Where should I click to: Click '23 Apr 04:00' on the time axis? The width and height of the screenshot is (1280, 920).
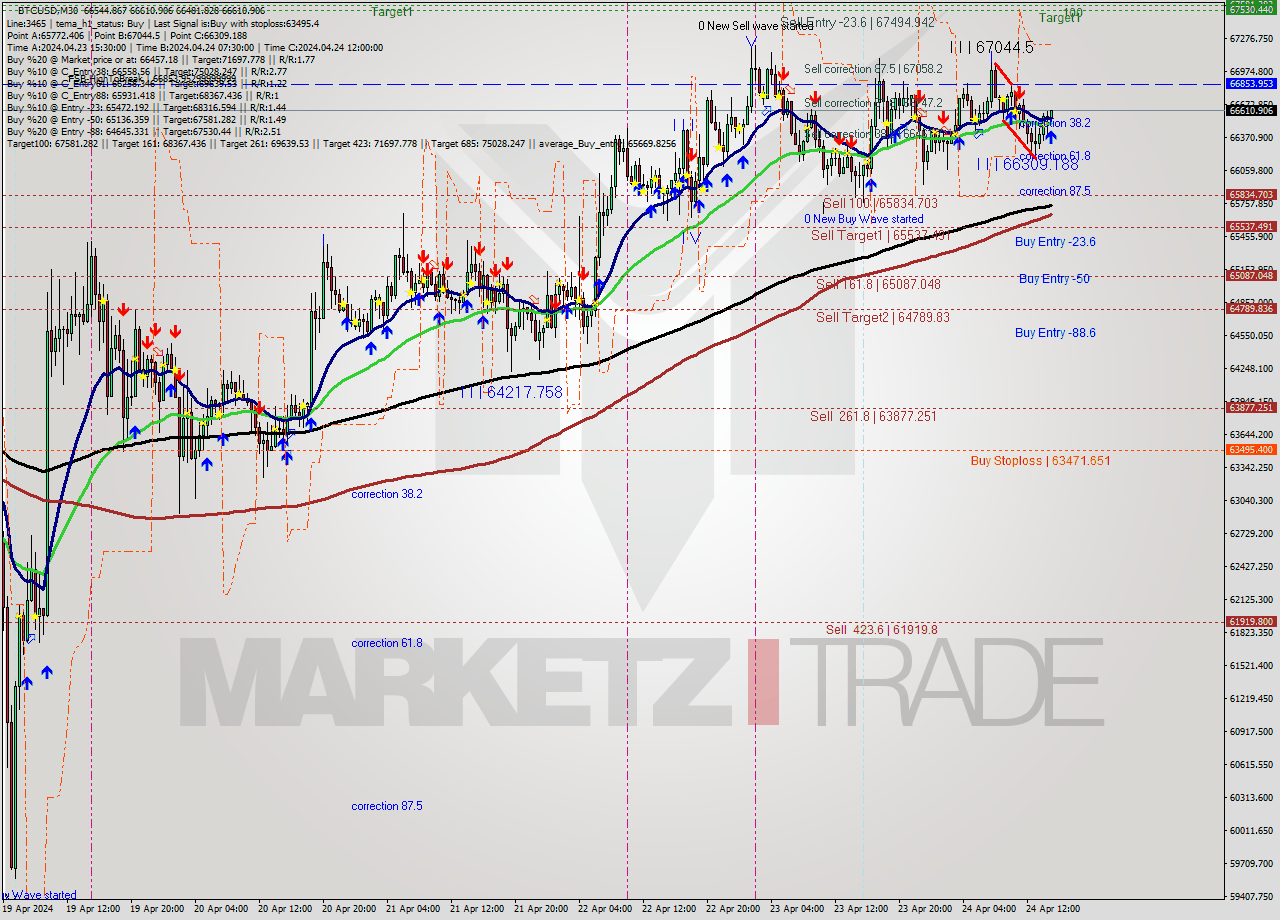pyautogui.click(x=797, y=909)
